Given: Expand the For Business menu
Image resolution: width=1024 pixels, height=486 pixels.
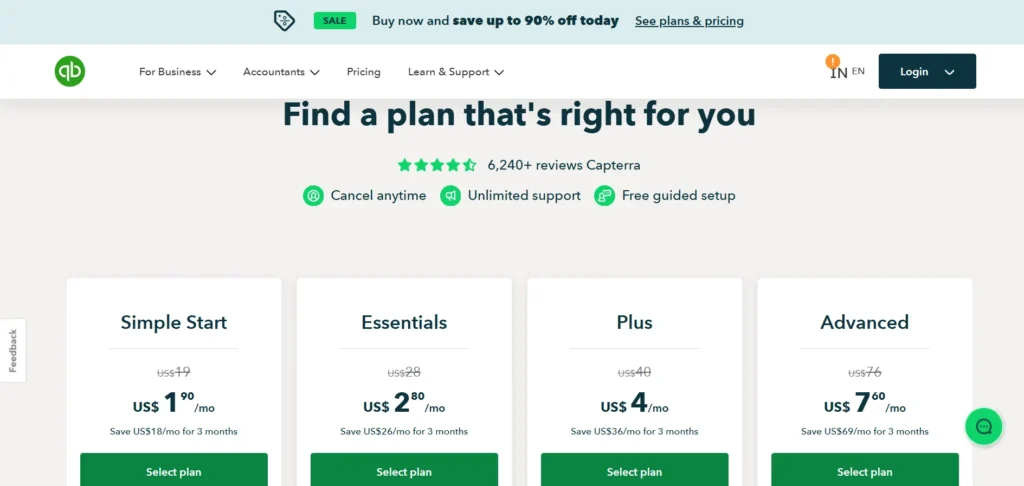Looking at the screenshot, I should pyautogui.click(x=178, y=72).
